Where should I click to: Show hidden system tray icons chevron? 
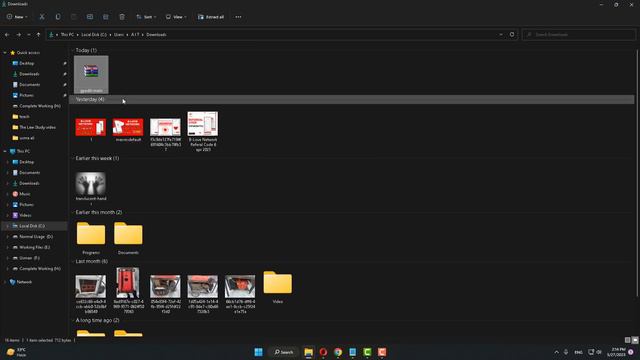click(556, 352)
